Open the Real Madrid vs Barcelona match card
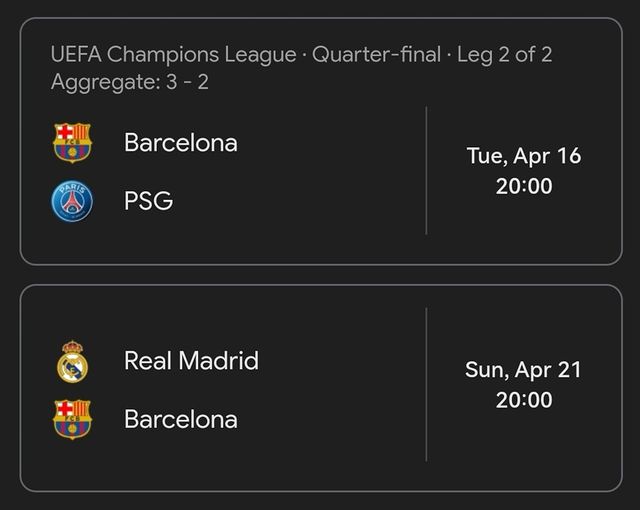This screenshot has height=510, width=640. tap(321, 388)
